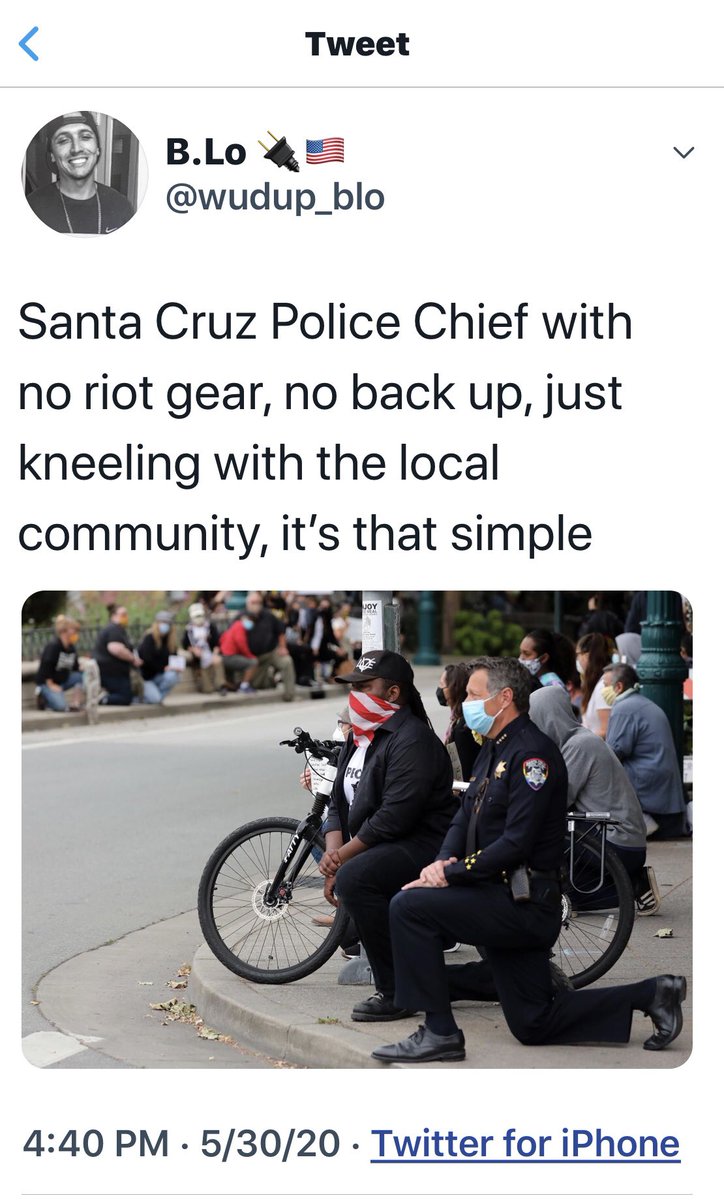Open the tweet options chevron menu

[x=683, y=153]
